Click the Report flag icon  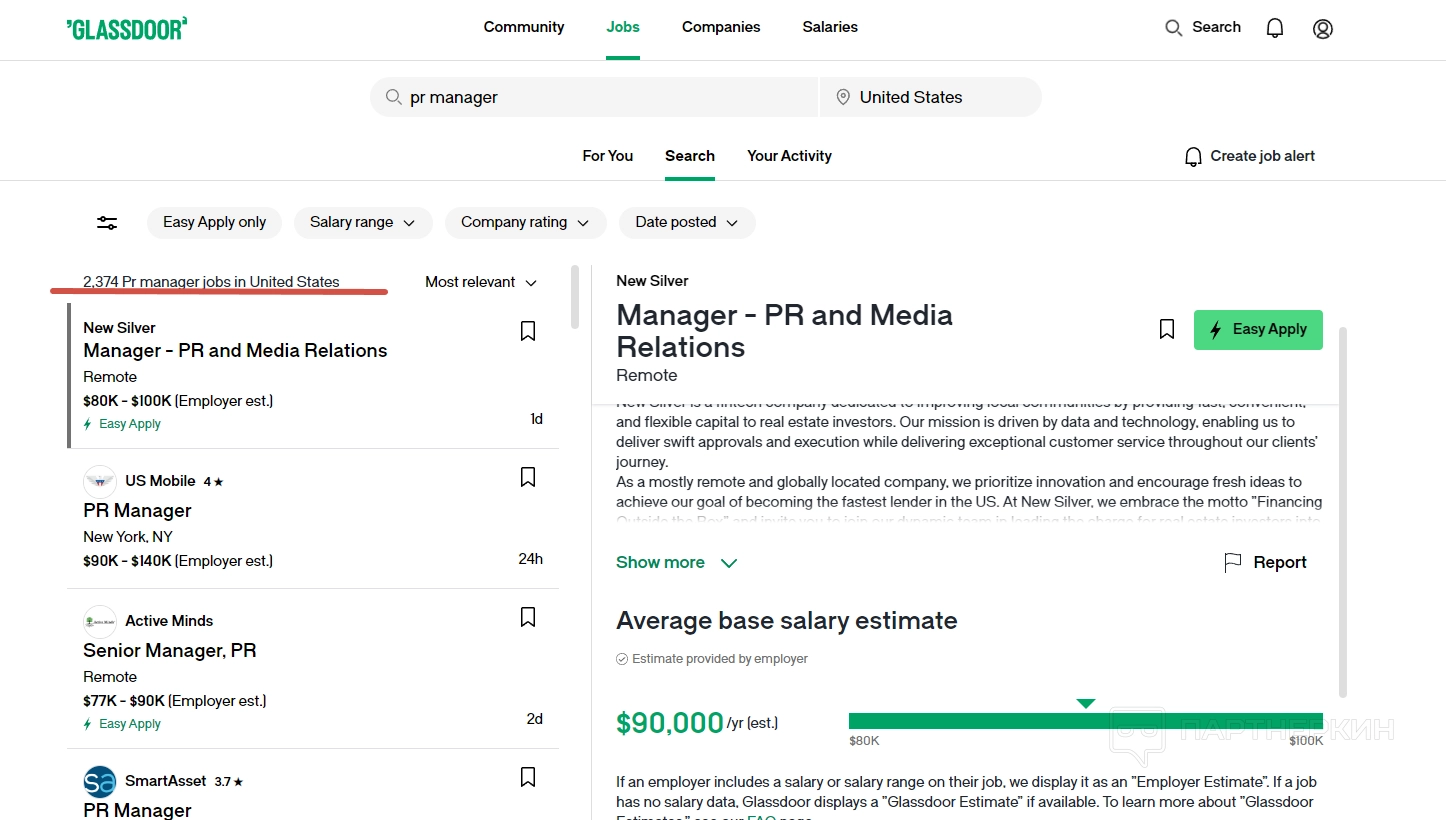(x=1233, y=562)
